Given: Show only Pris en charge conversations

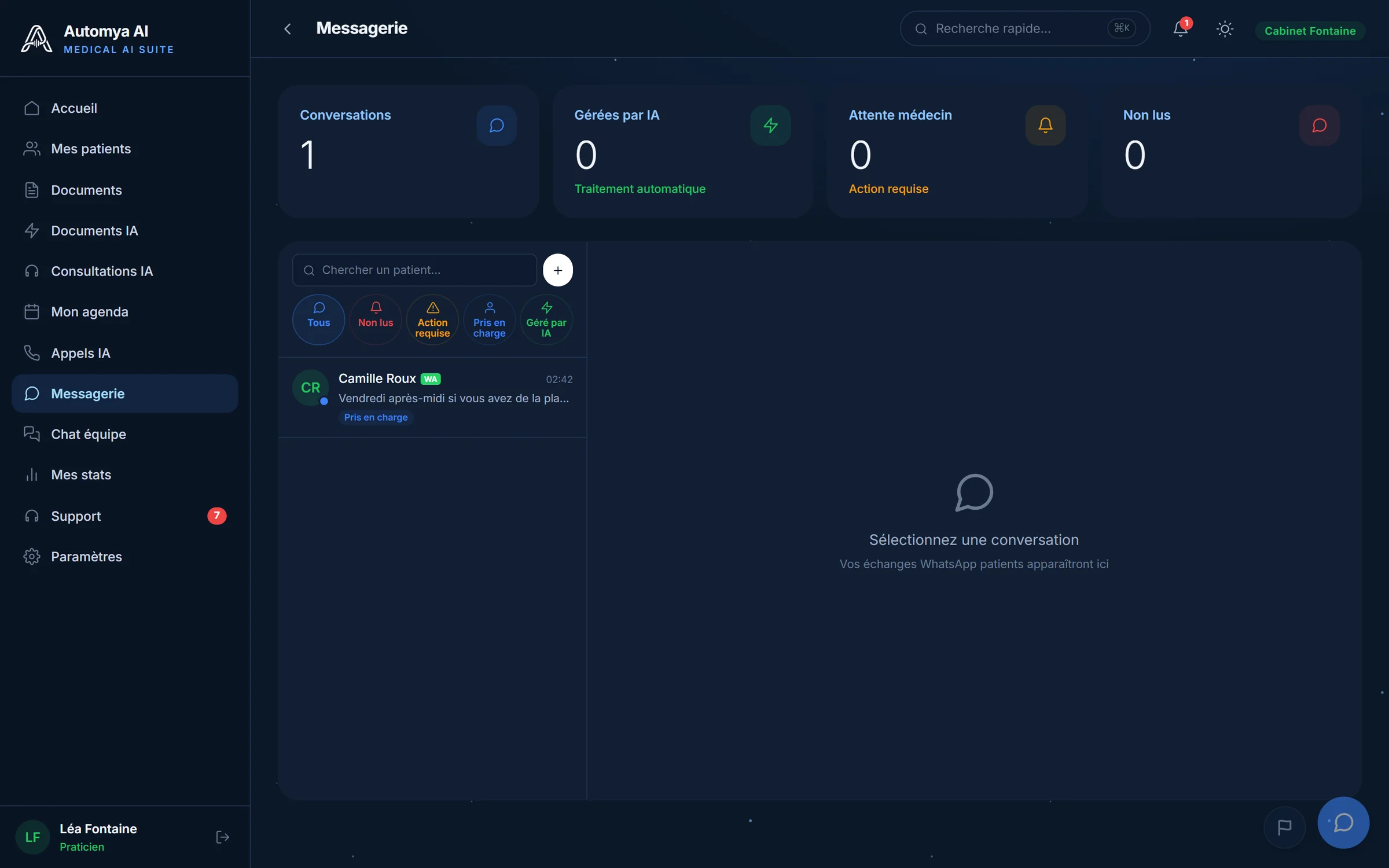Looking at the screenshot, I should pos(489,319).
